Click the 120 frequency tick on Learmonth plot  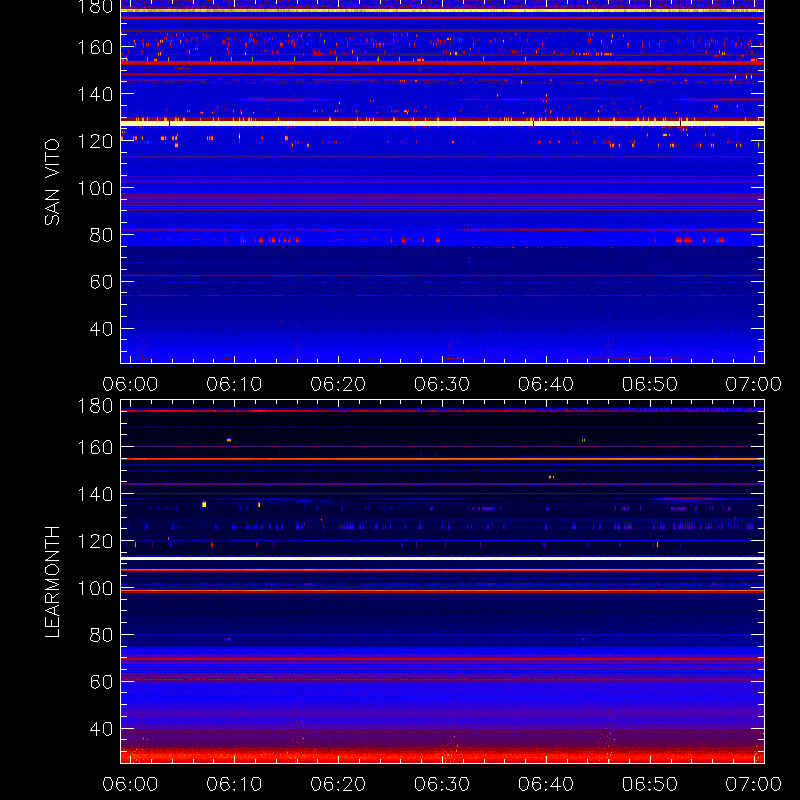click(x=95, y=541)
